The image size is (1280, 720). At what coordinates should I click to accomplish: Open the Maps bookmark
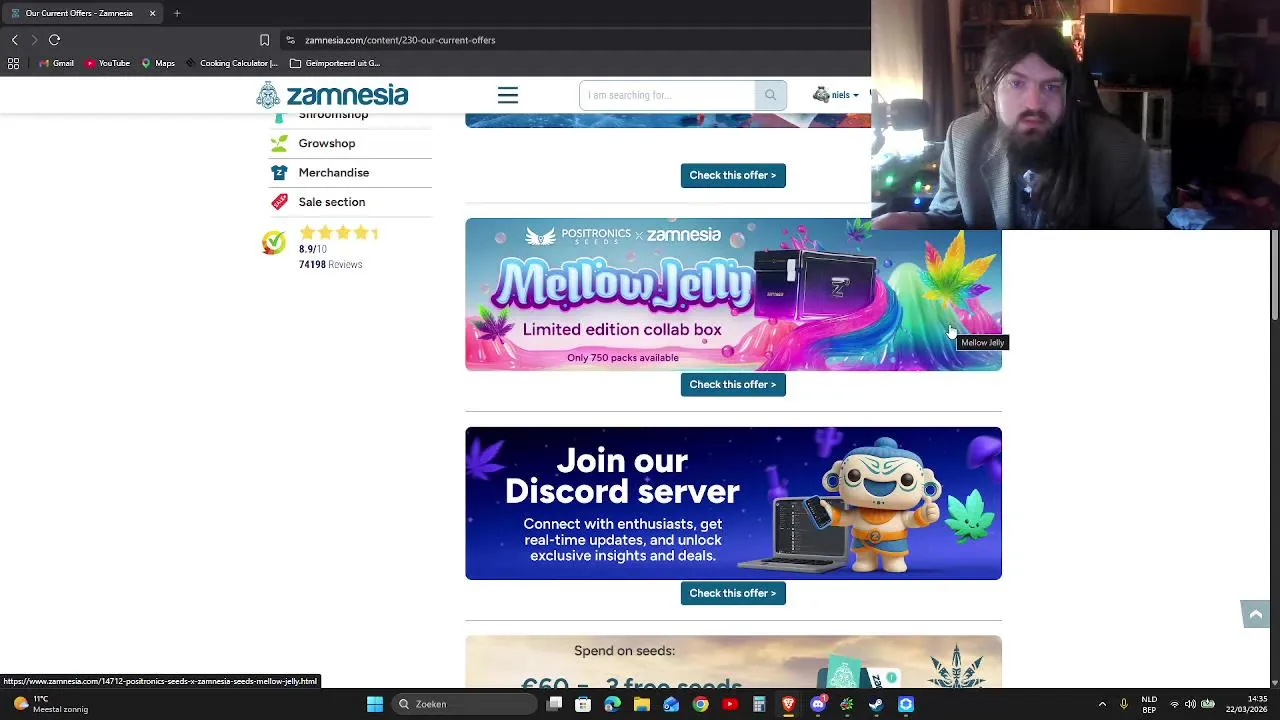(158, 63)
